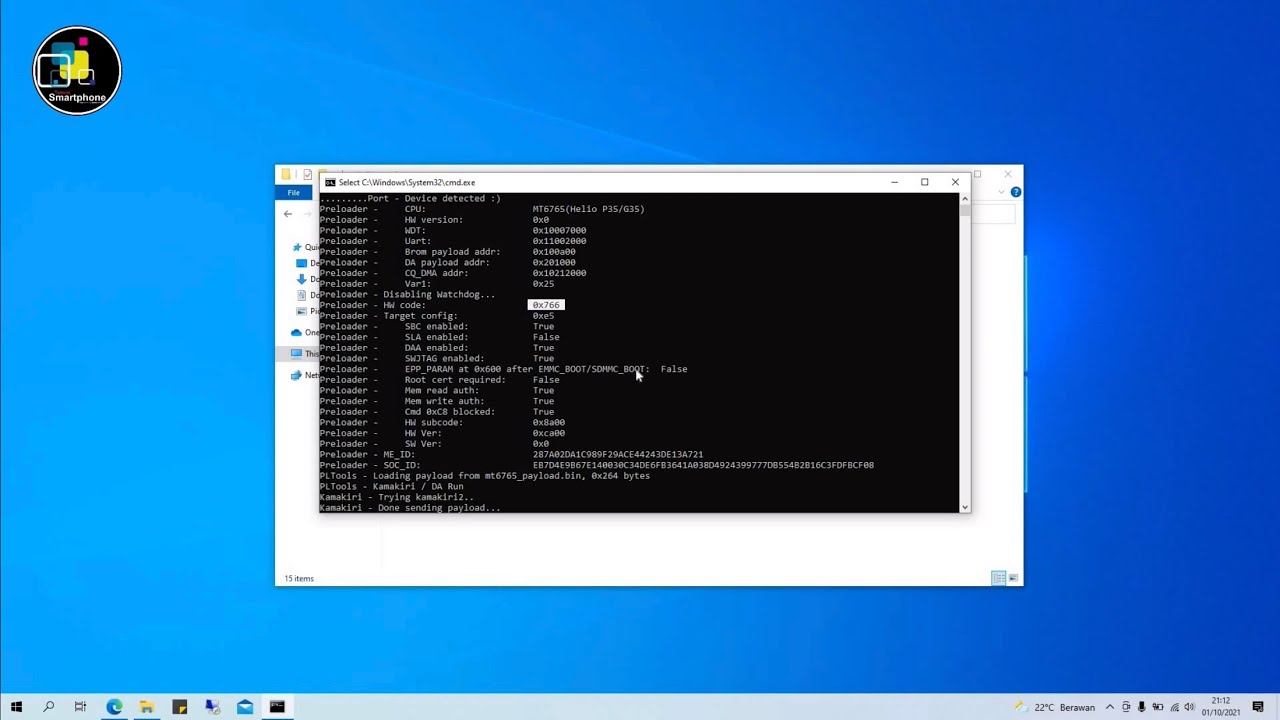
Task: Open notification action center icon
Action: [1258, 707]
